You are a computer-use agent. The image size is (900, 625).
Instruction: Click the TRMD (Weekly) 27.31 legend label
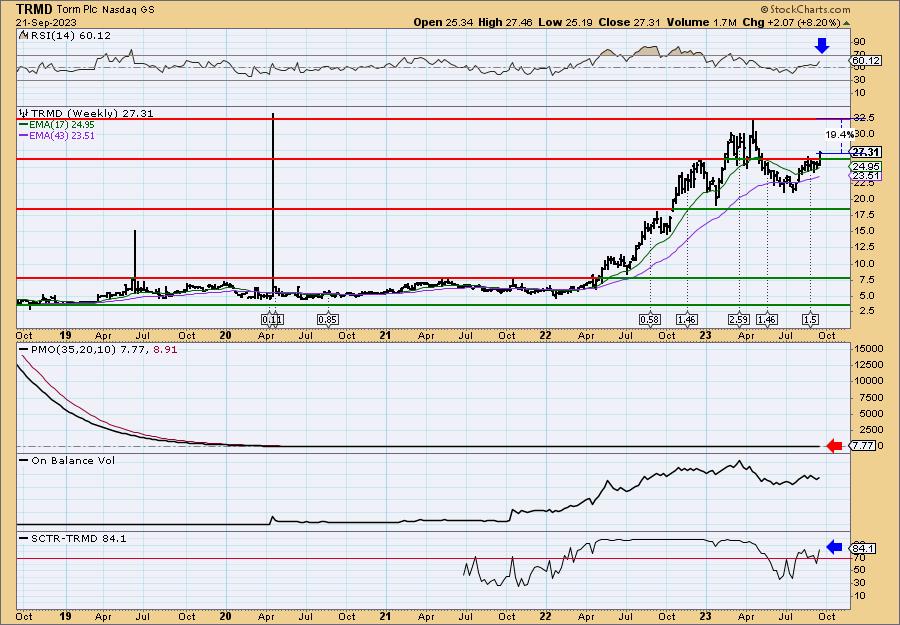click(x=92, y=114)
